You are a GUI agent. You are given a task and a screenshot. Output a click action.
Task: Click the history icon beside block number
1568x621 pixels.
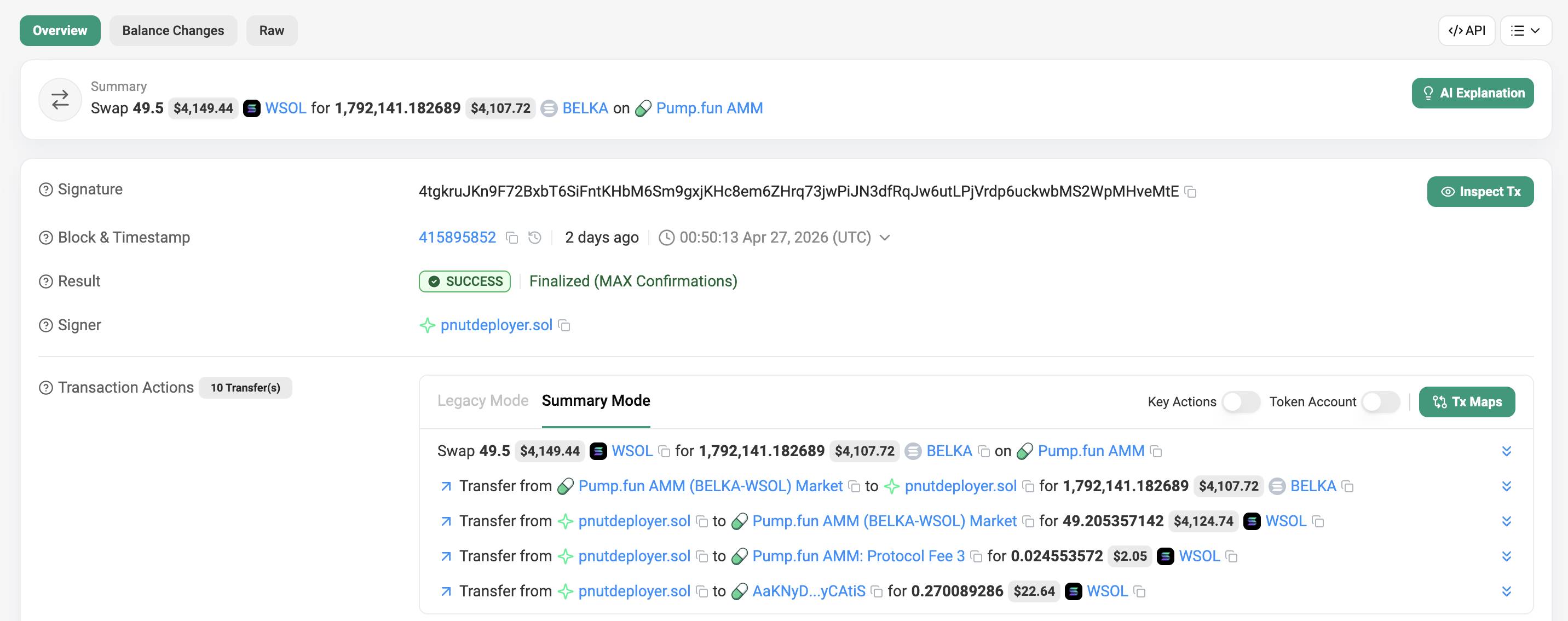point(534,238)
